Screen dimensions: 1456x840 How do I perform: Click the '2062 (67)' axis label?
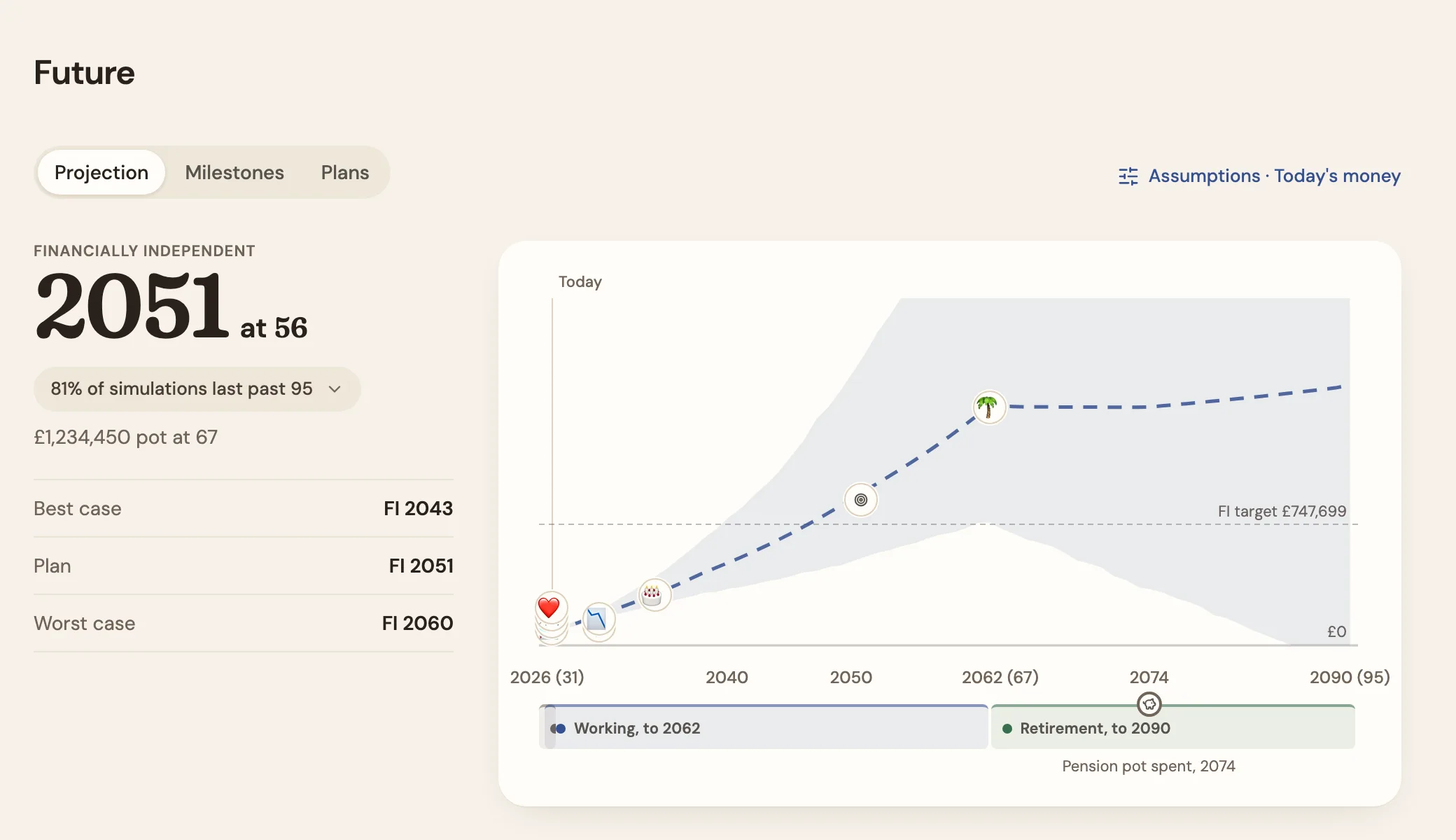point(1000,677)
